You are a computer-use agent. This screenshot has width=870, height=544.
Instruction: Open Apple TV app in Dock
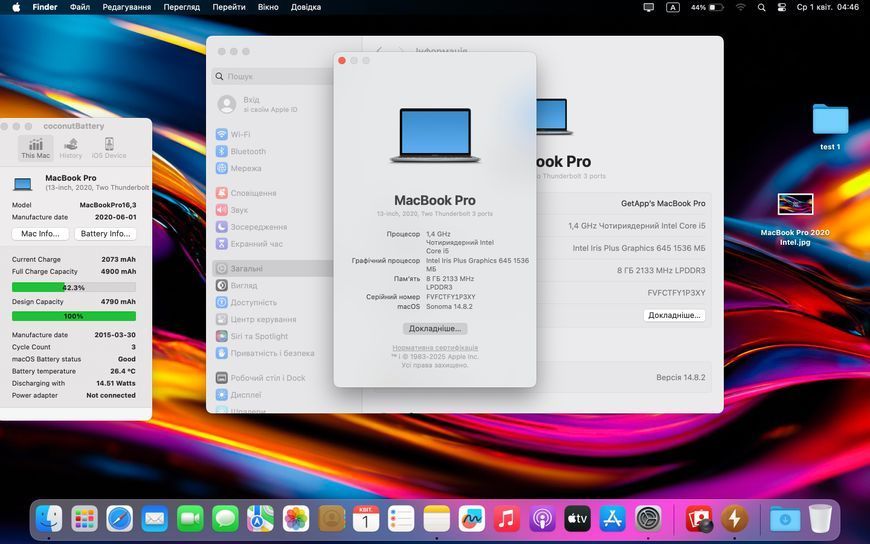pos(577,519)
